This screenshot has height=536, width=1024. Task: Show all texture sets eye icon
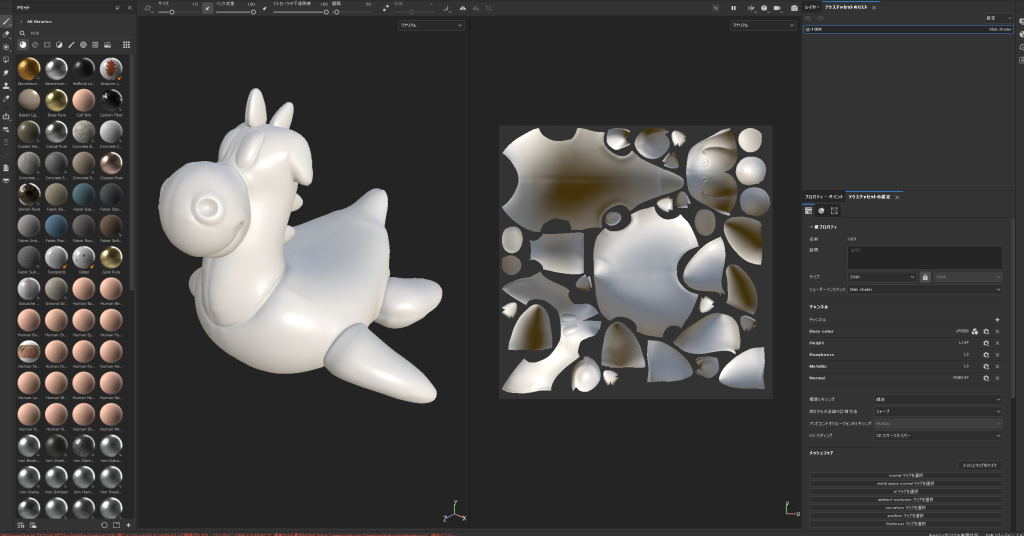click(x=820, y=18)
